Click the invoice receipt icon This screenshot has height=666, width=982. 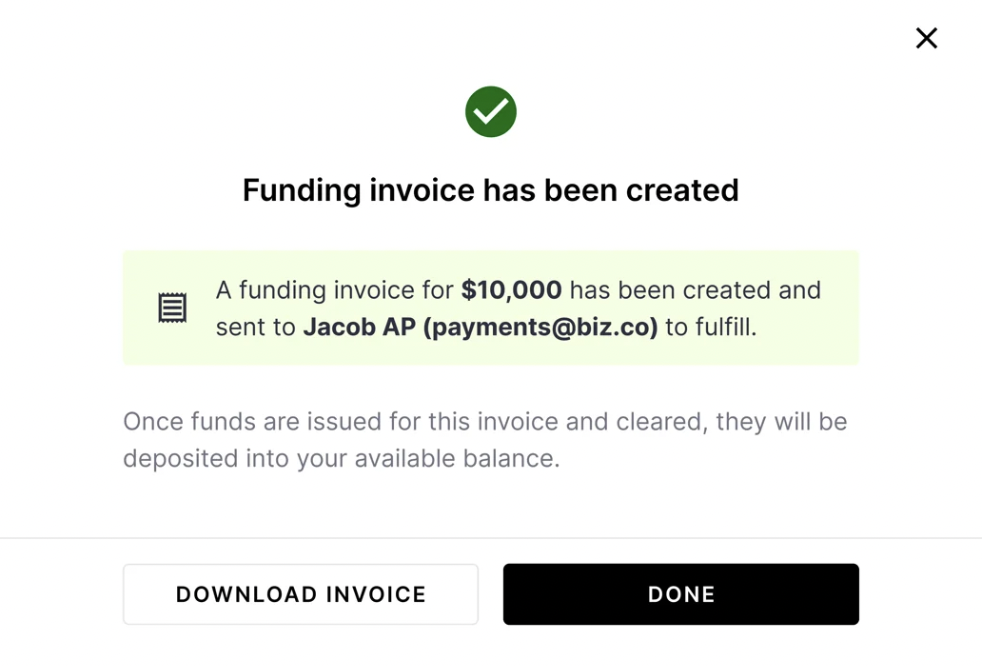(x=172, y=308)
